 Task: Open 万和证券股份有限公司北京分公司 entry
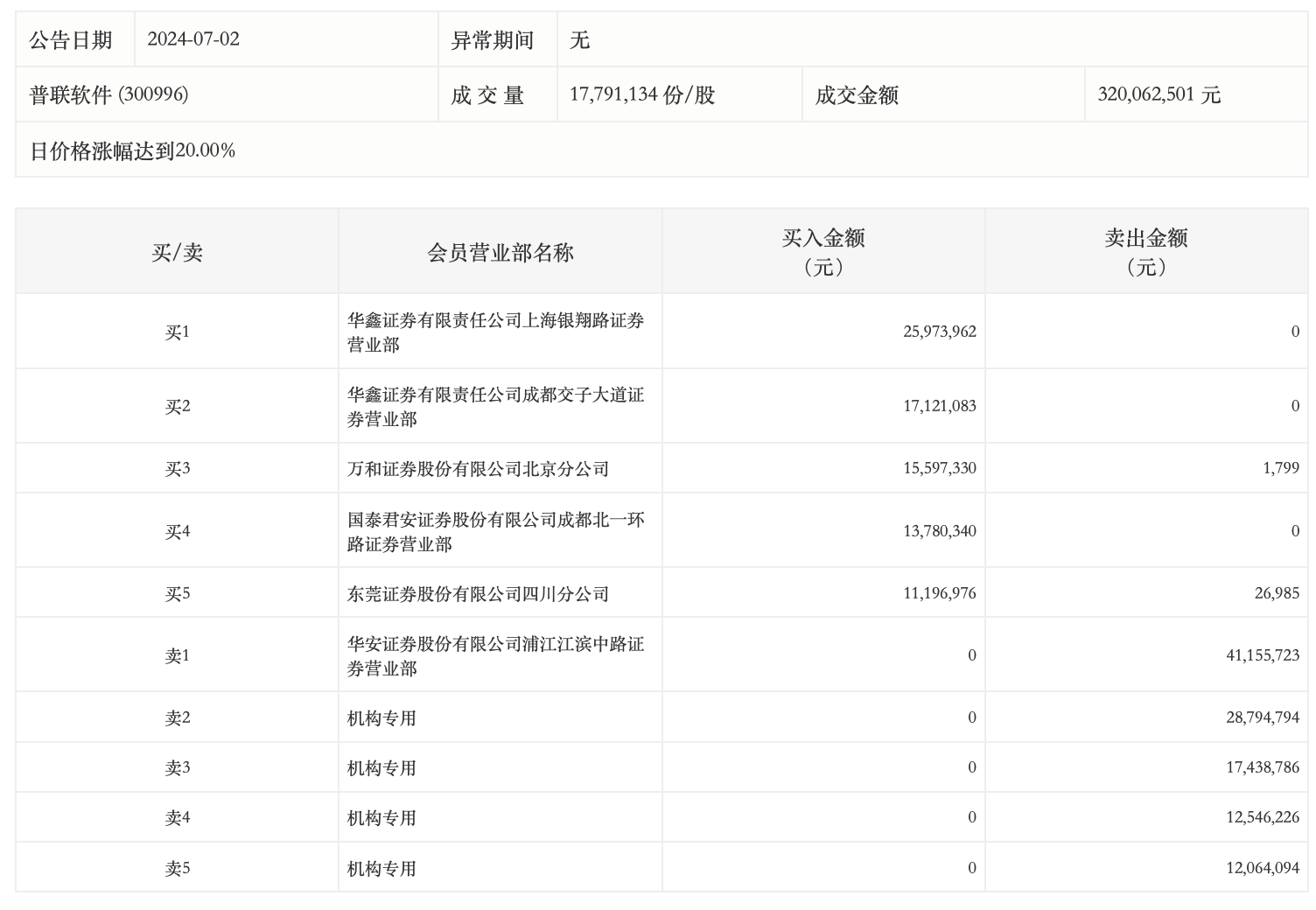coord(478,469)
